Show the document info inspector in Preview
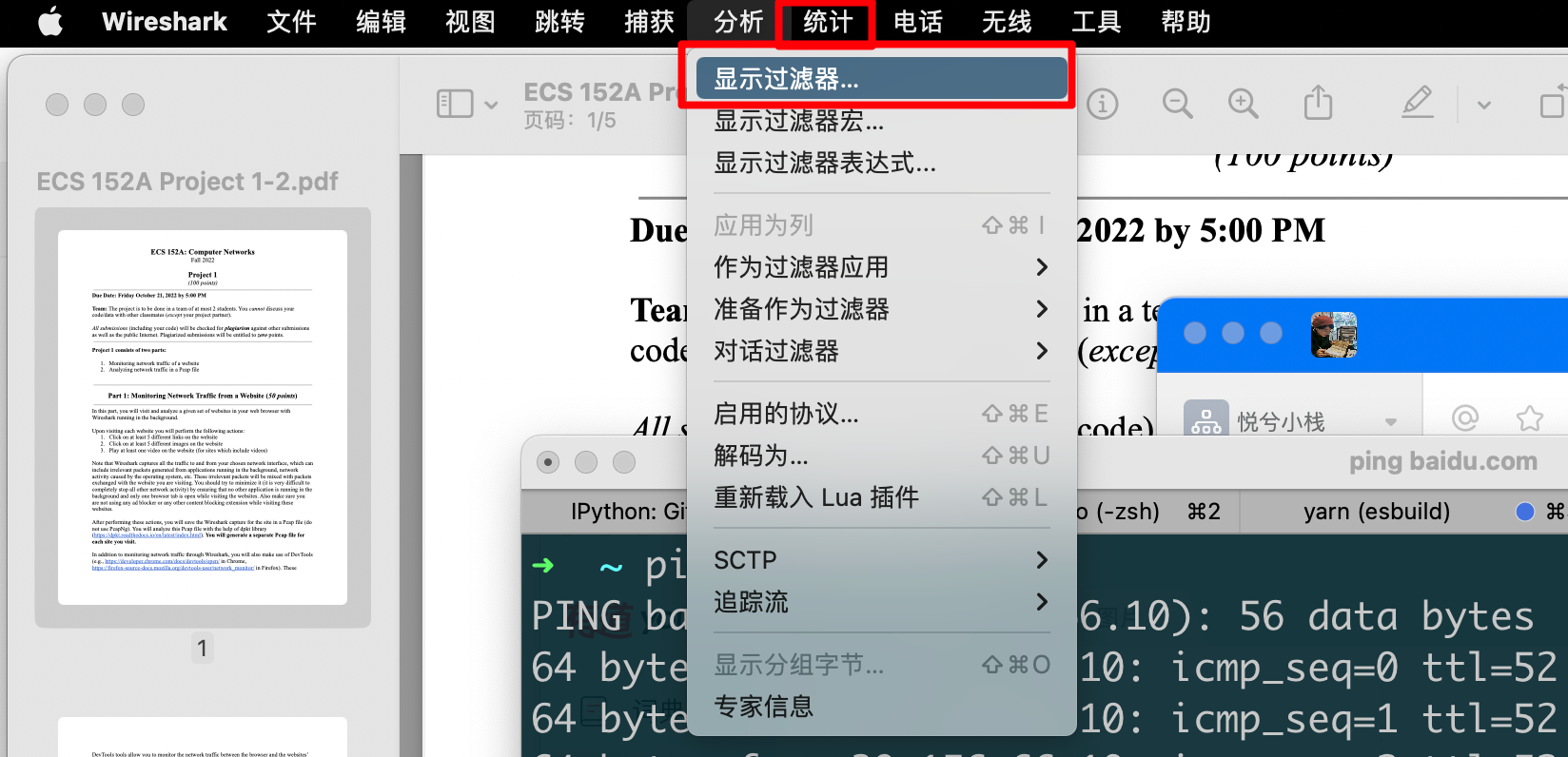1568x757 pixels. point(1103,104)
